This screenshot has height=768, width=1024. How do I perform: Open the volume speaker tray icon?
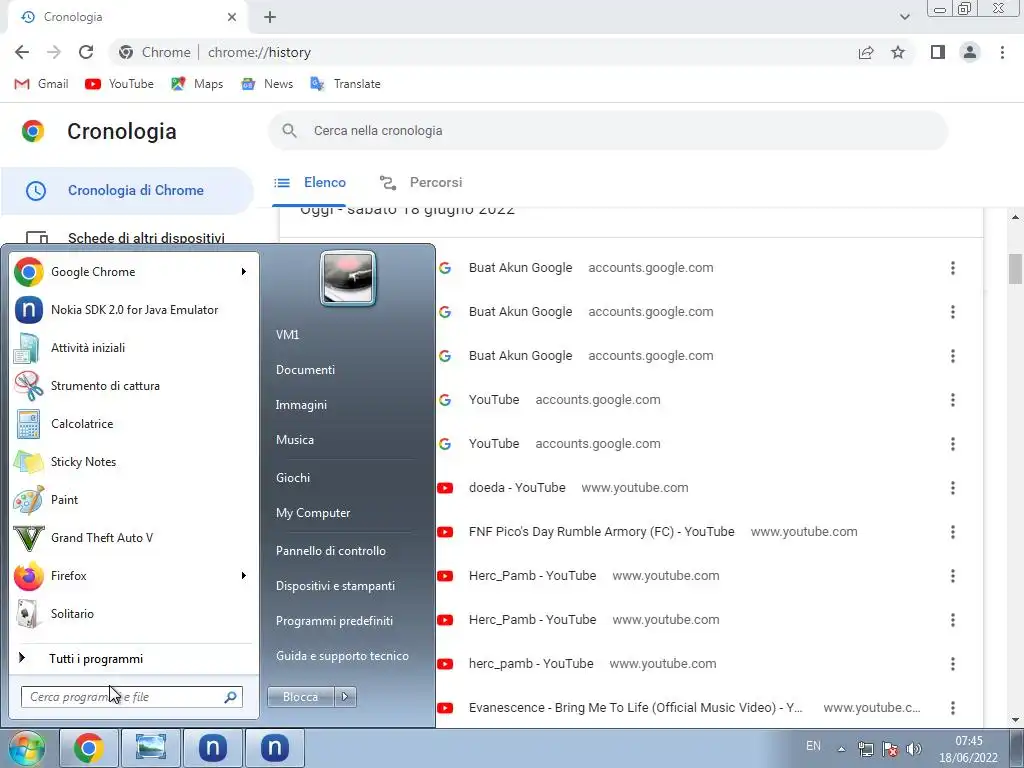914,749
